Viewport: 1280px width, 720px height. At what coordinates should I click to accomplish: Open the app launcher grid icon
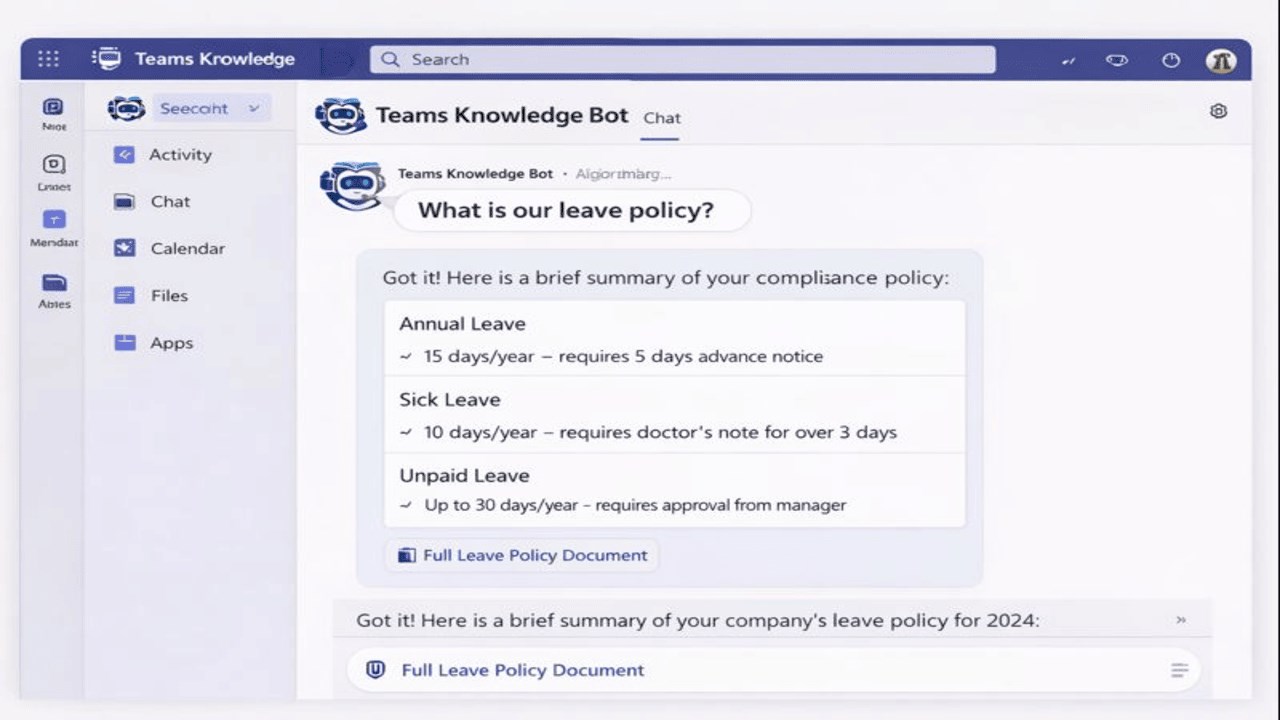click(x=48, y=59)
